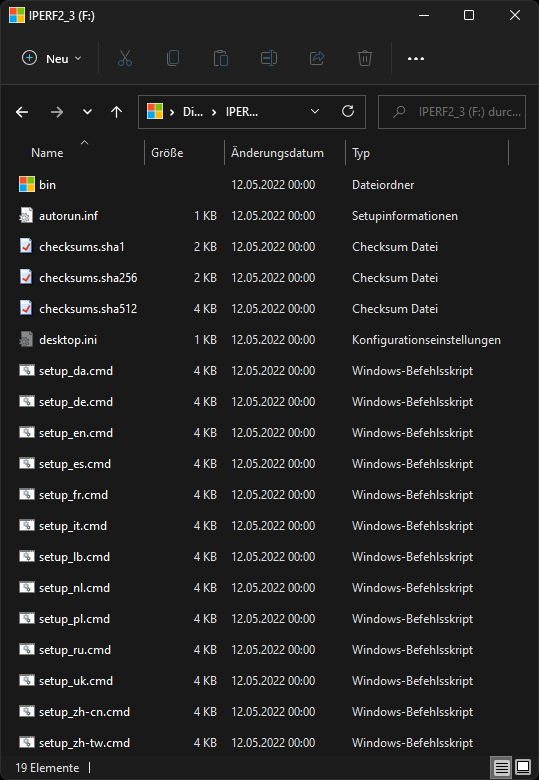
Task: Sort by the Name column header
Action: (47, 153)
